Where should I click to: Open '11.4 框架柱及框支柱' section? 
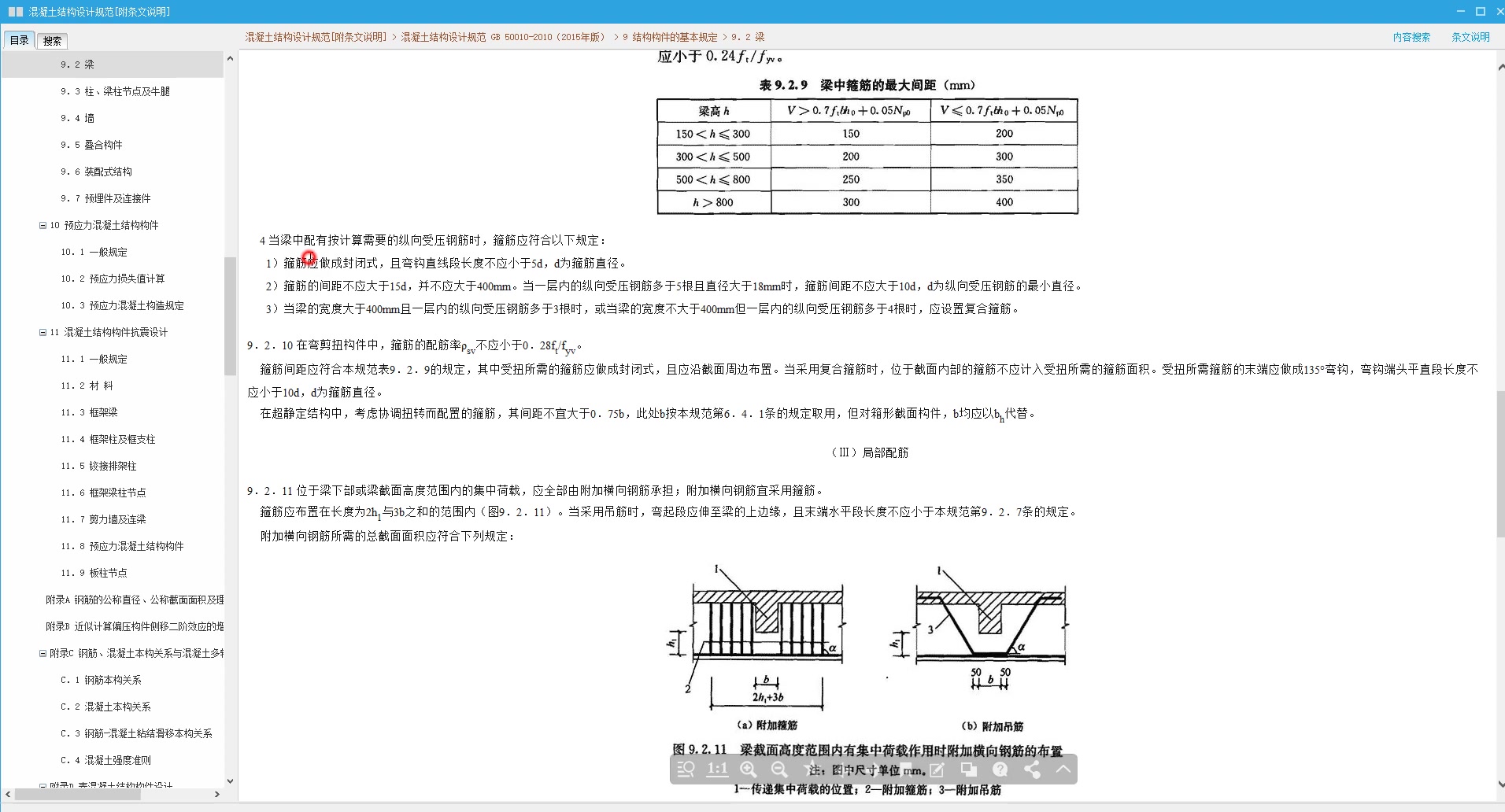click(108, 439)
